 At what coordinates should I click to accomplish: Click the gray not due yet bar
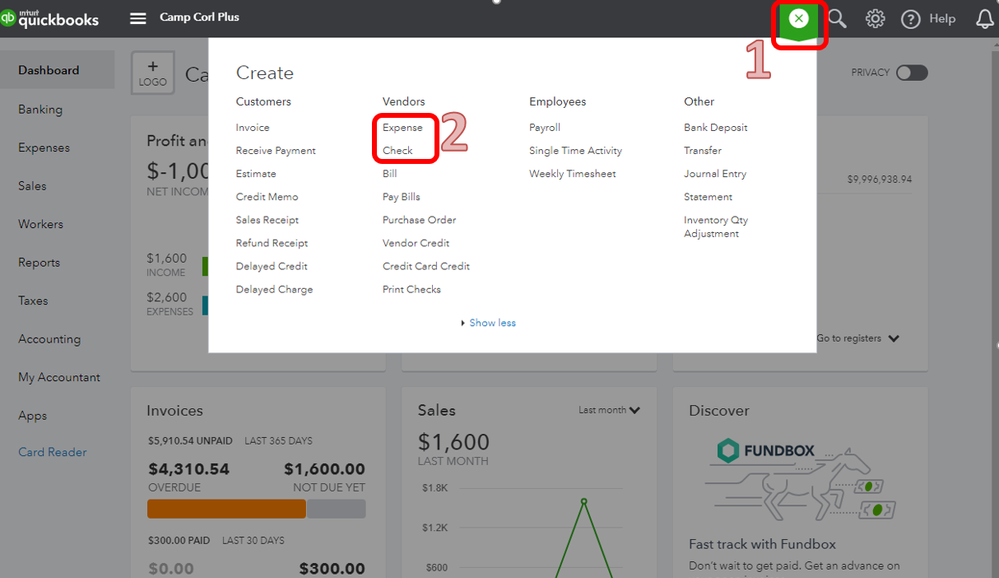coord(336,509)
